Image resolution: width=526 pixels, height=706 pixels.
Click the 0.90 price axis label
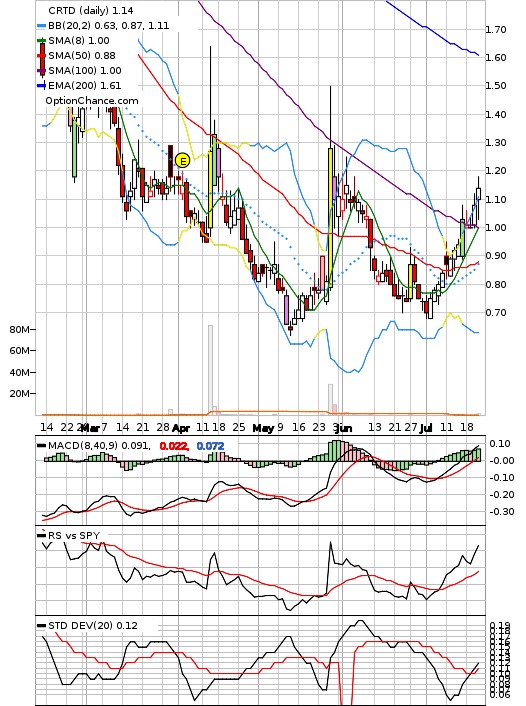496,256
